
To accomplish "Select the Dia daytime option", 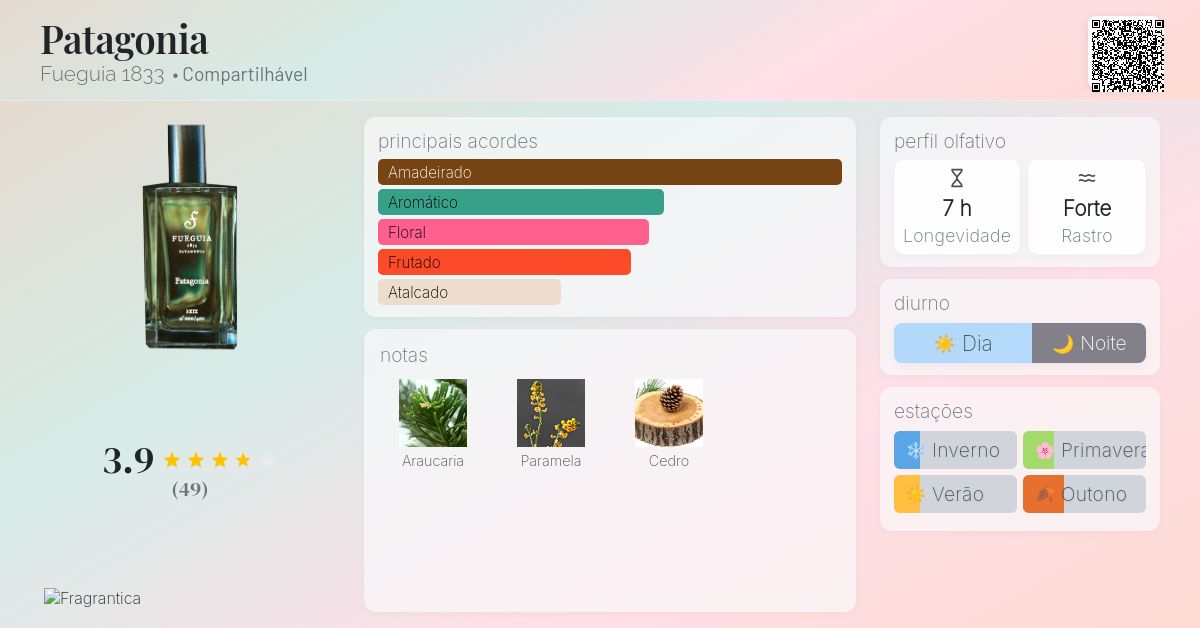I will (x=963, y=343).
